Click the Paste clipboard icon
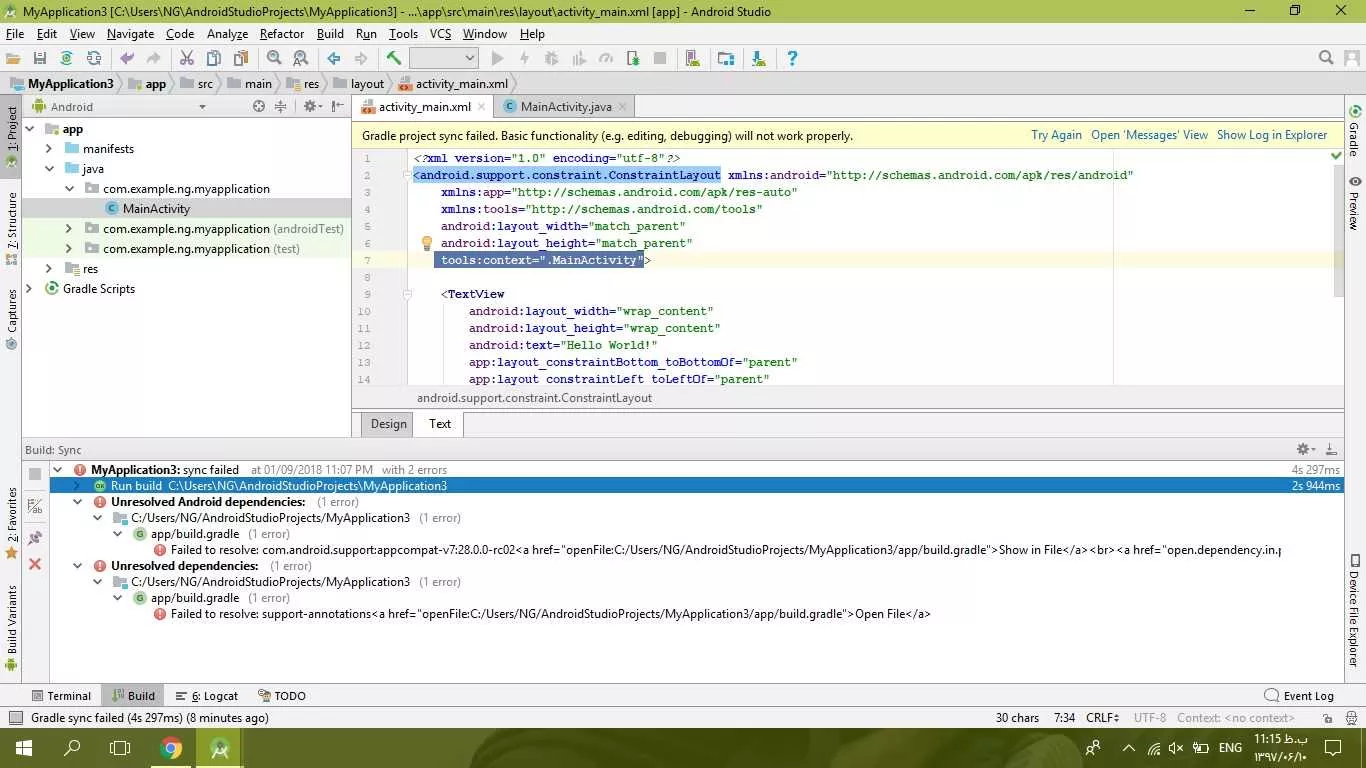The image size is (1366, 768). pyautogui.click(x=241, y=59)
